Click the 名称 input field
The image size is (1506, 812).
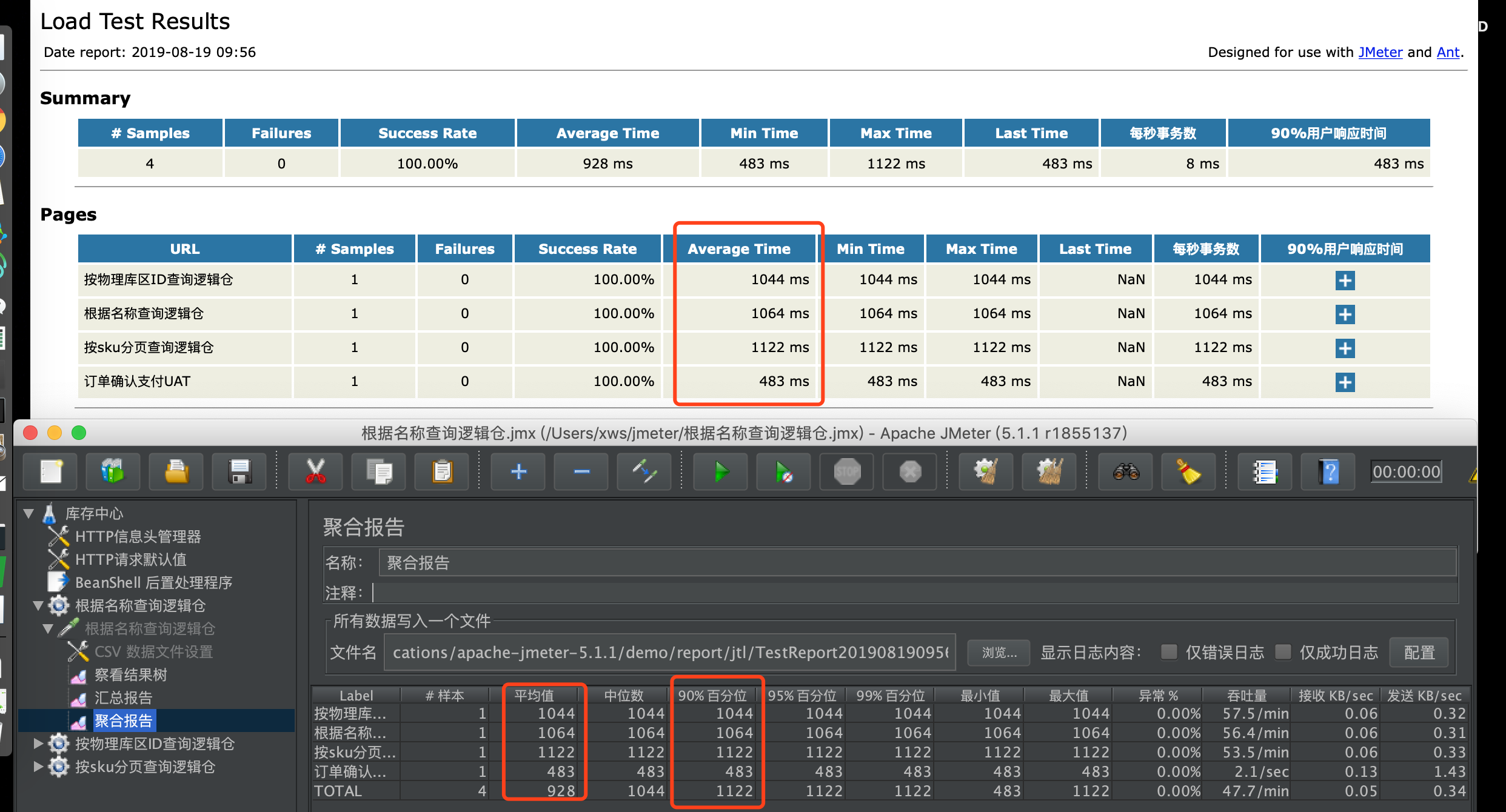[x=917, y=562]
